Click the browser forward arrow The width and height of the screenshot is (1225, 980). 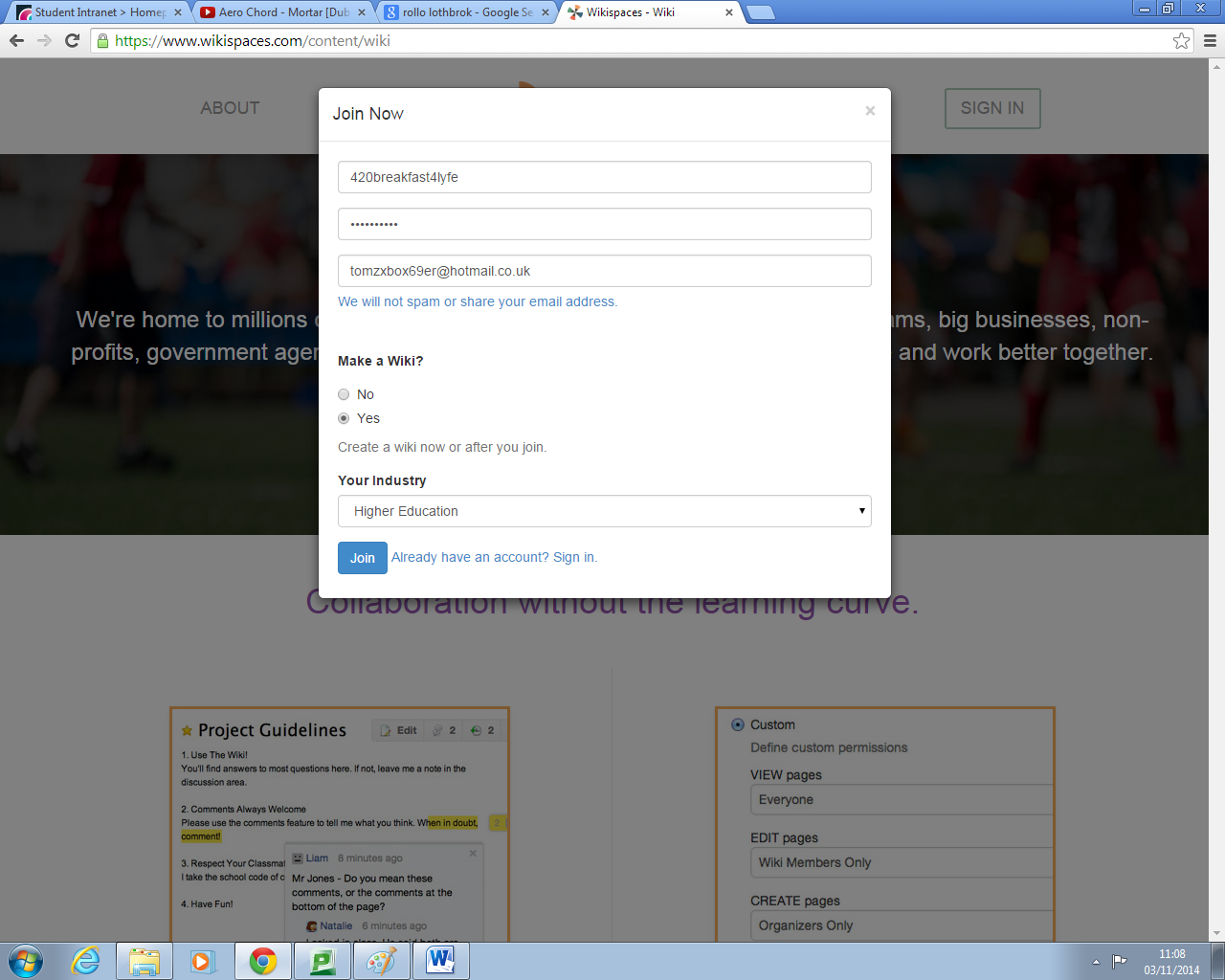(x=44, y=40)
